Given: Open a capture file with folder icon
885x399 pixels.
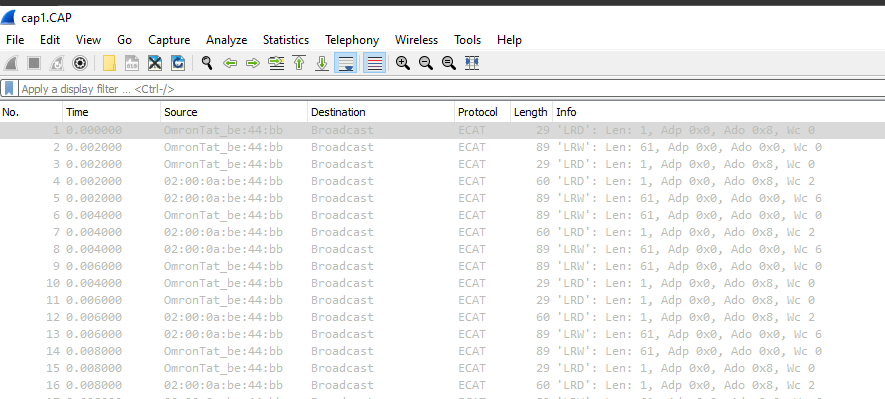Looking at the screenshot, I should 109,63.
